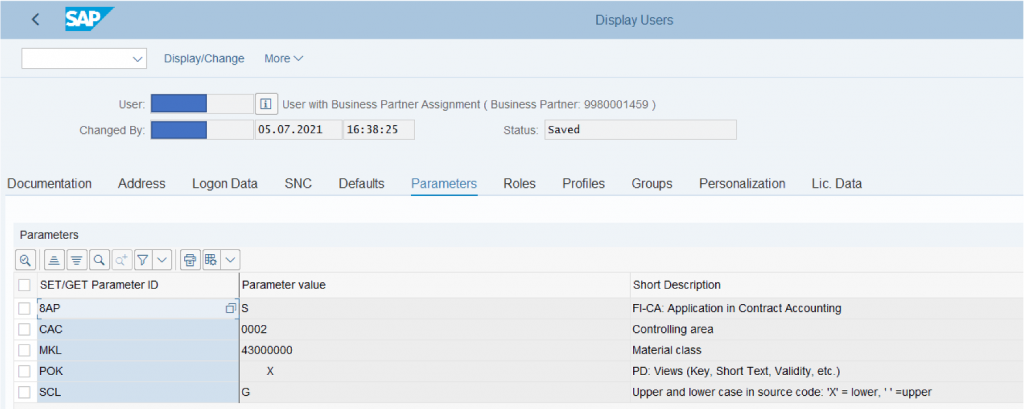Open the layout settings grid icon
Image resolution: width=1024 pixels, height=409 pixels.
211,260
